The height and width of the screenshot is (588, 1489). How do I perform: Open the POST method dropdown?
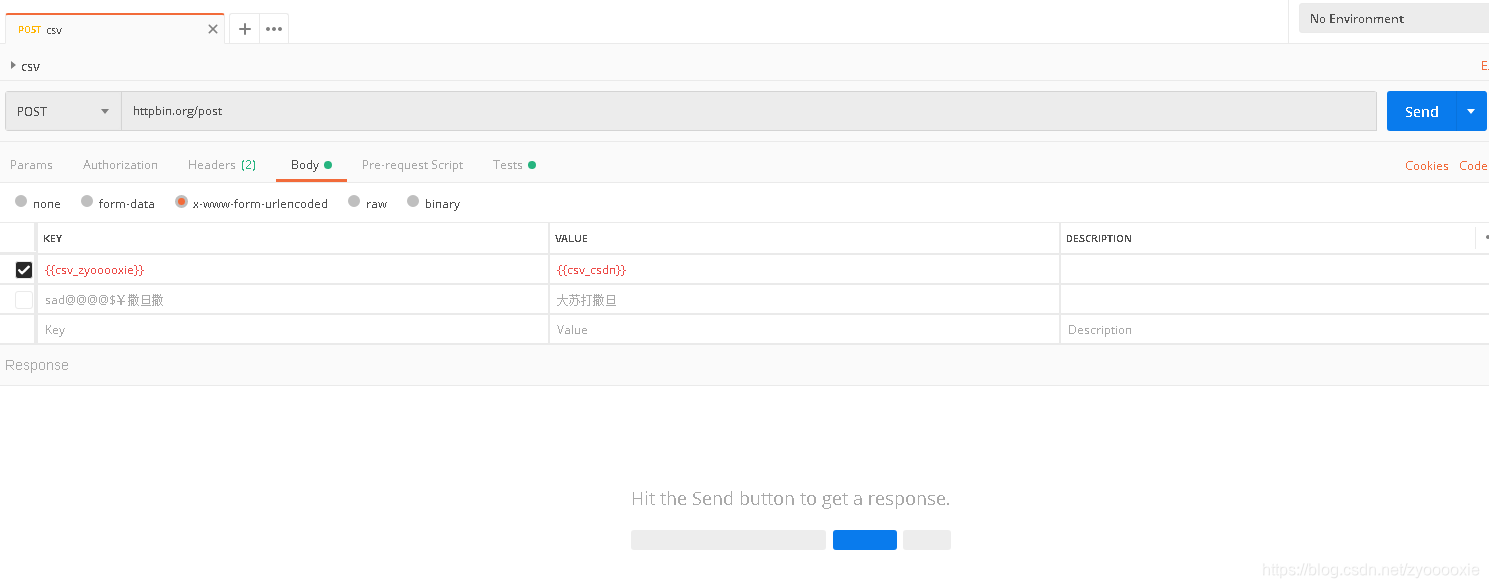coord(63,111)
